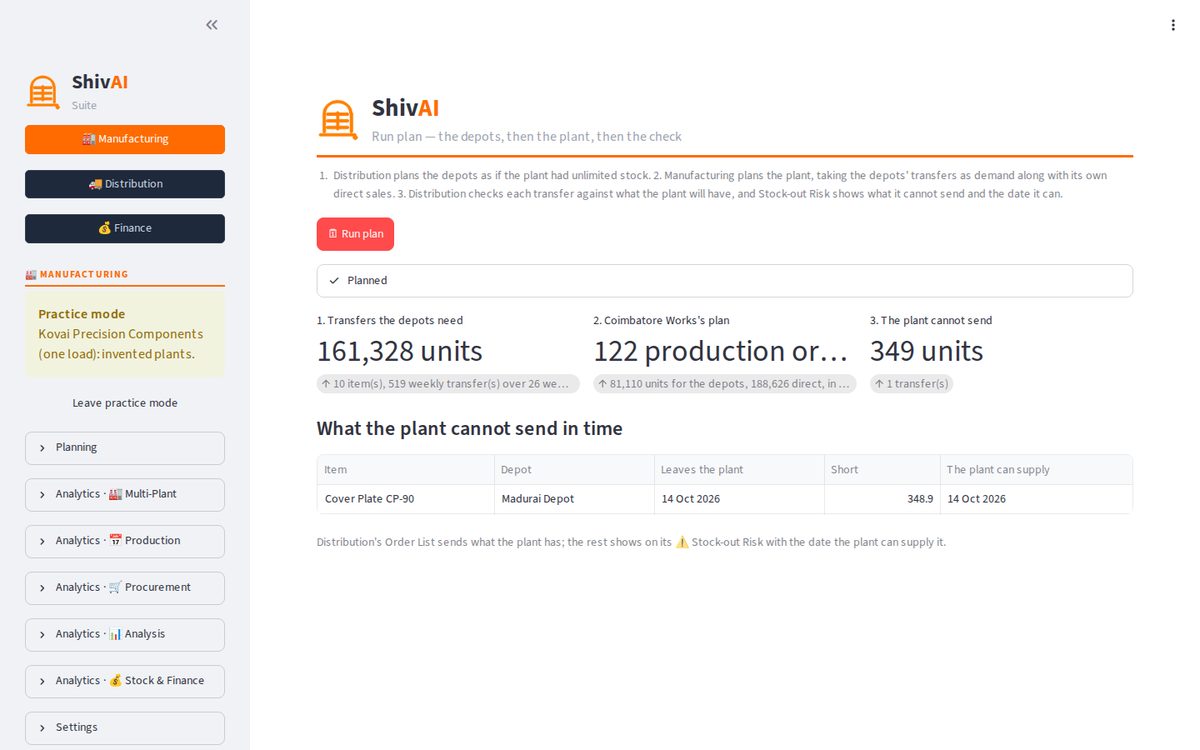Select the Cover Plate CP-90 cell

point(405,499)
